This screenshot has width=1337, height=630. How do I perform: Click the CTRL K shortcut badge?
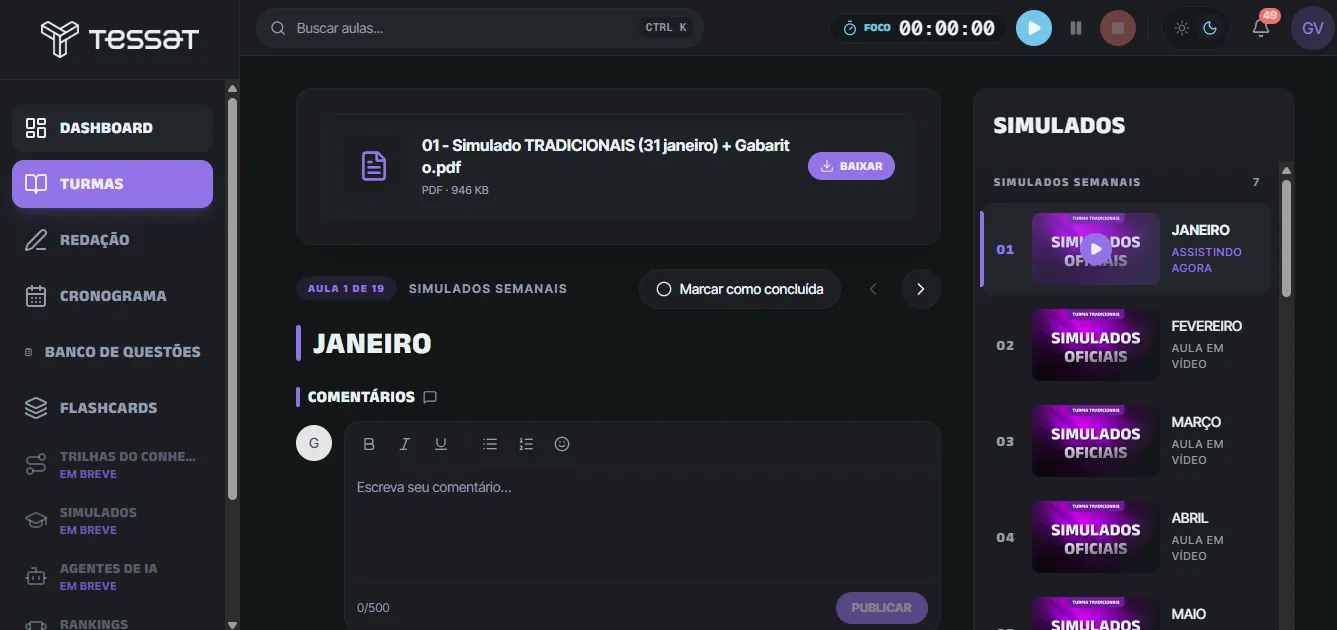coord(667,28)
